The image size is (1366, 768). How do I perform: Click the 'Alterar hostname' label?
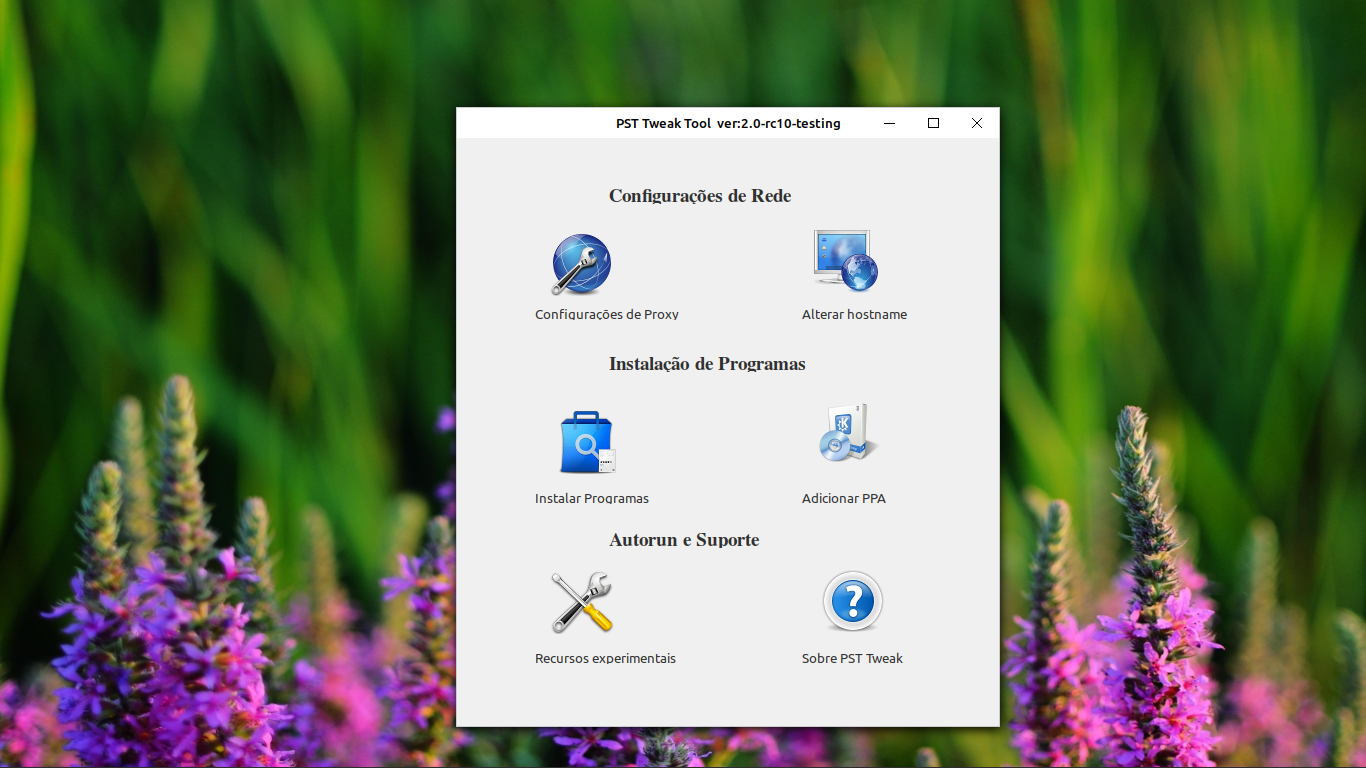(x=854, y=314)
